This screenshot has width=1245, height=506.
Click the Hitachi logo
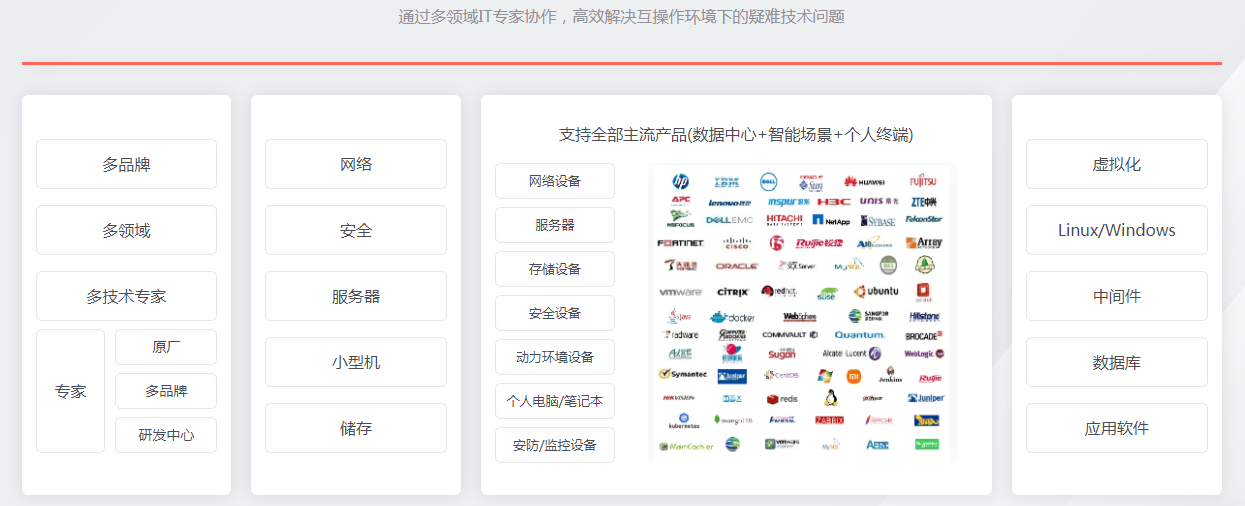(784, 219)
